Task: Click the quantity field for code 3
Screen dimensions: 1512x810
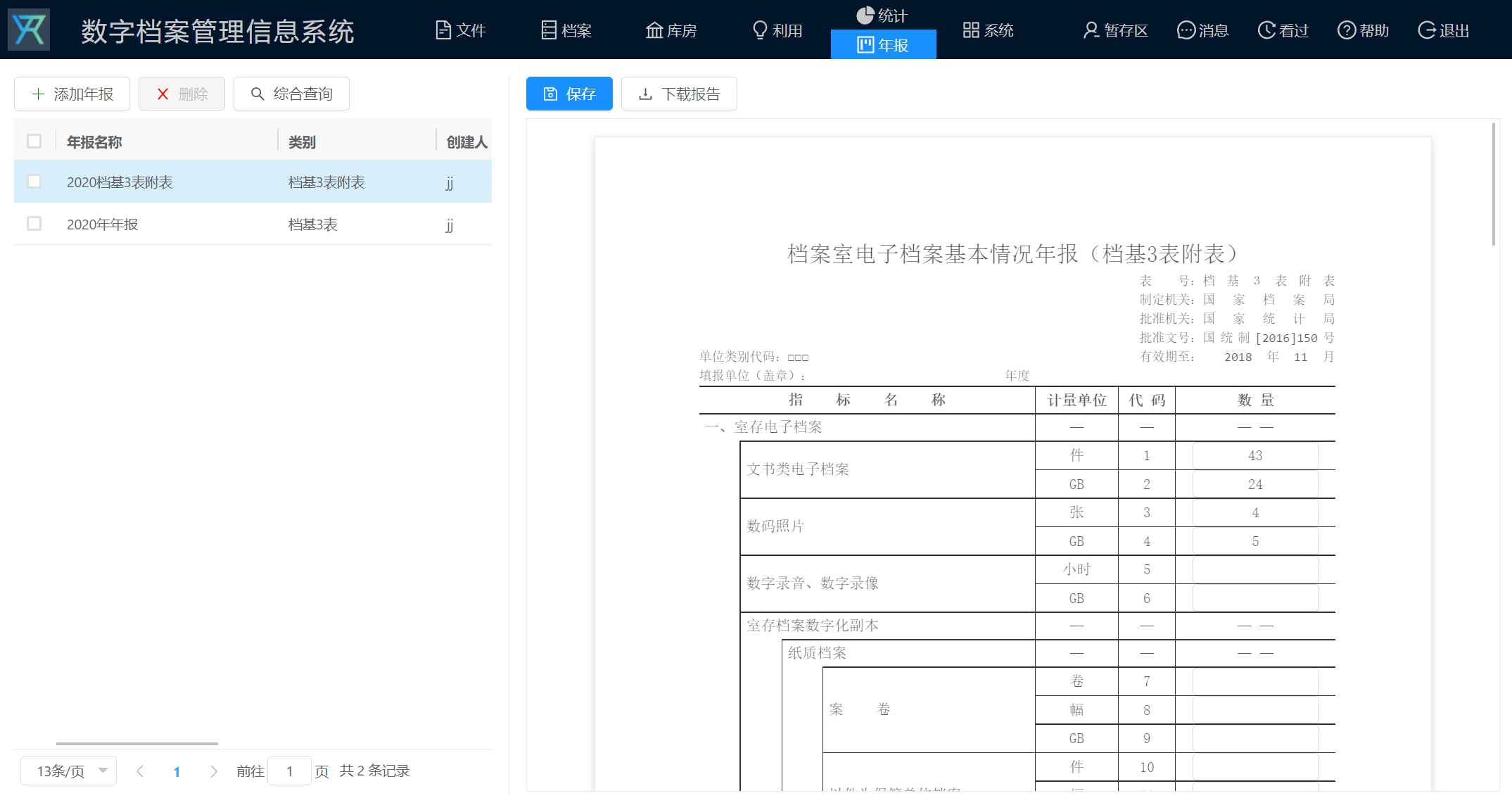Action: [1255, 512]
